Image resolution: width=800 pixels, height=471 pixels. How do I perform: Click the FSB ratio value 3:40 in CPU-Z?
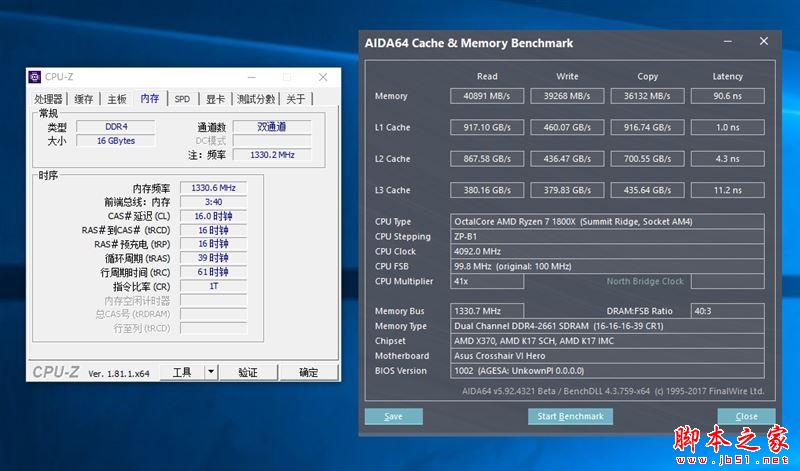click(x=213, y=202)
